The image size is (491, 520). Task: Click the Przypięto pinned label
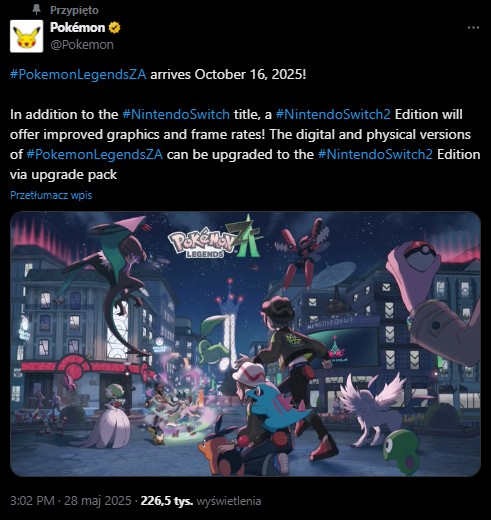coord(74,10)
